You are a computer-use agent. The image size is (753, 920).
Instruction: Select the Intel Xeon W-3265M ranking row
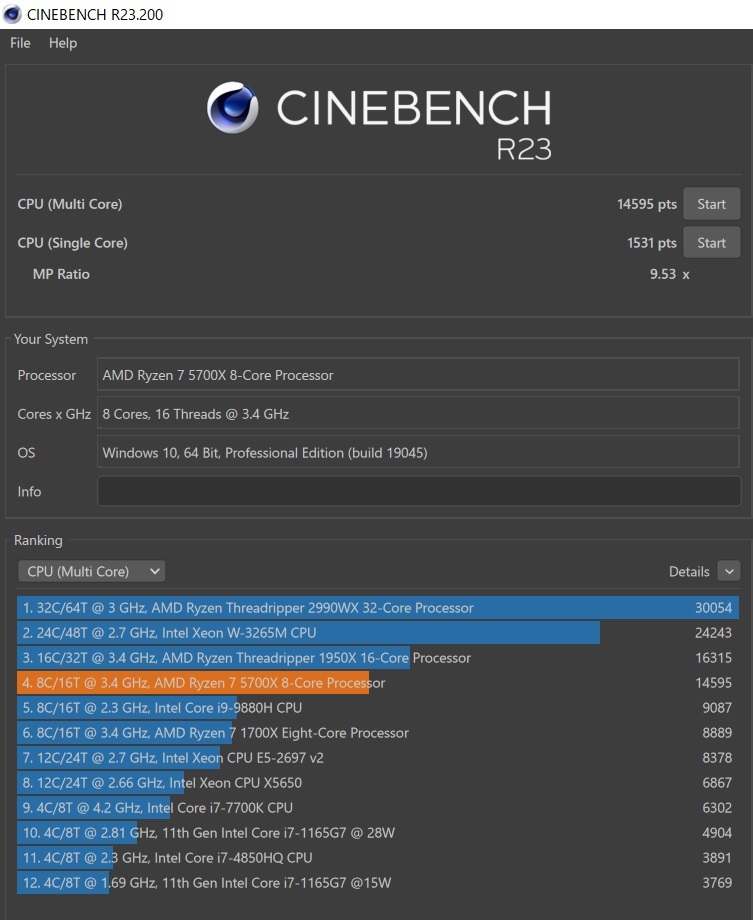377,633
